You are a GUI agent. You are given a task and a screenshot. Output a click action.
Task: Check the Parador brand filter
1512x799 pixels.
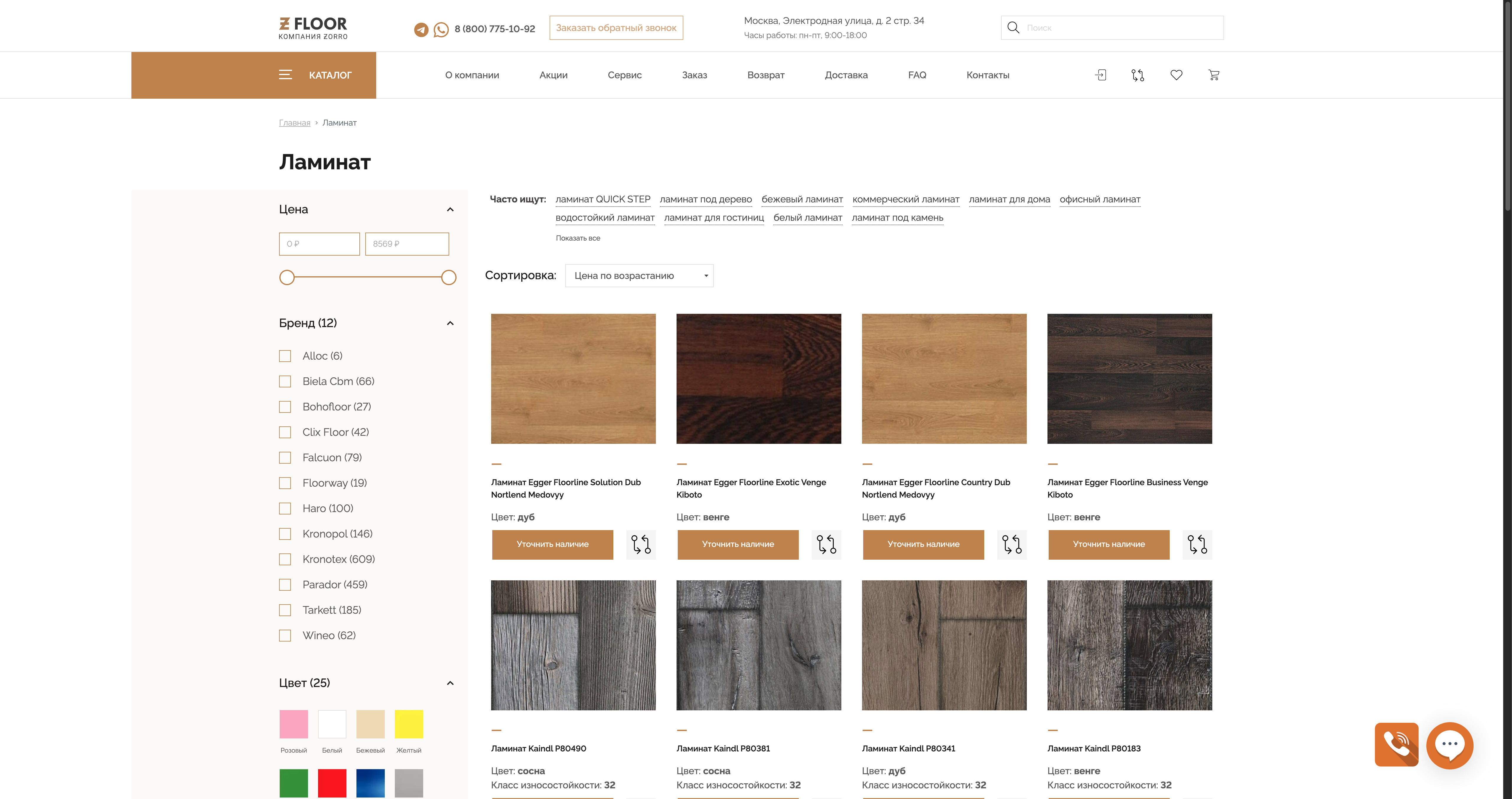[285, 584]
